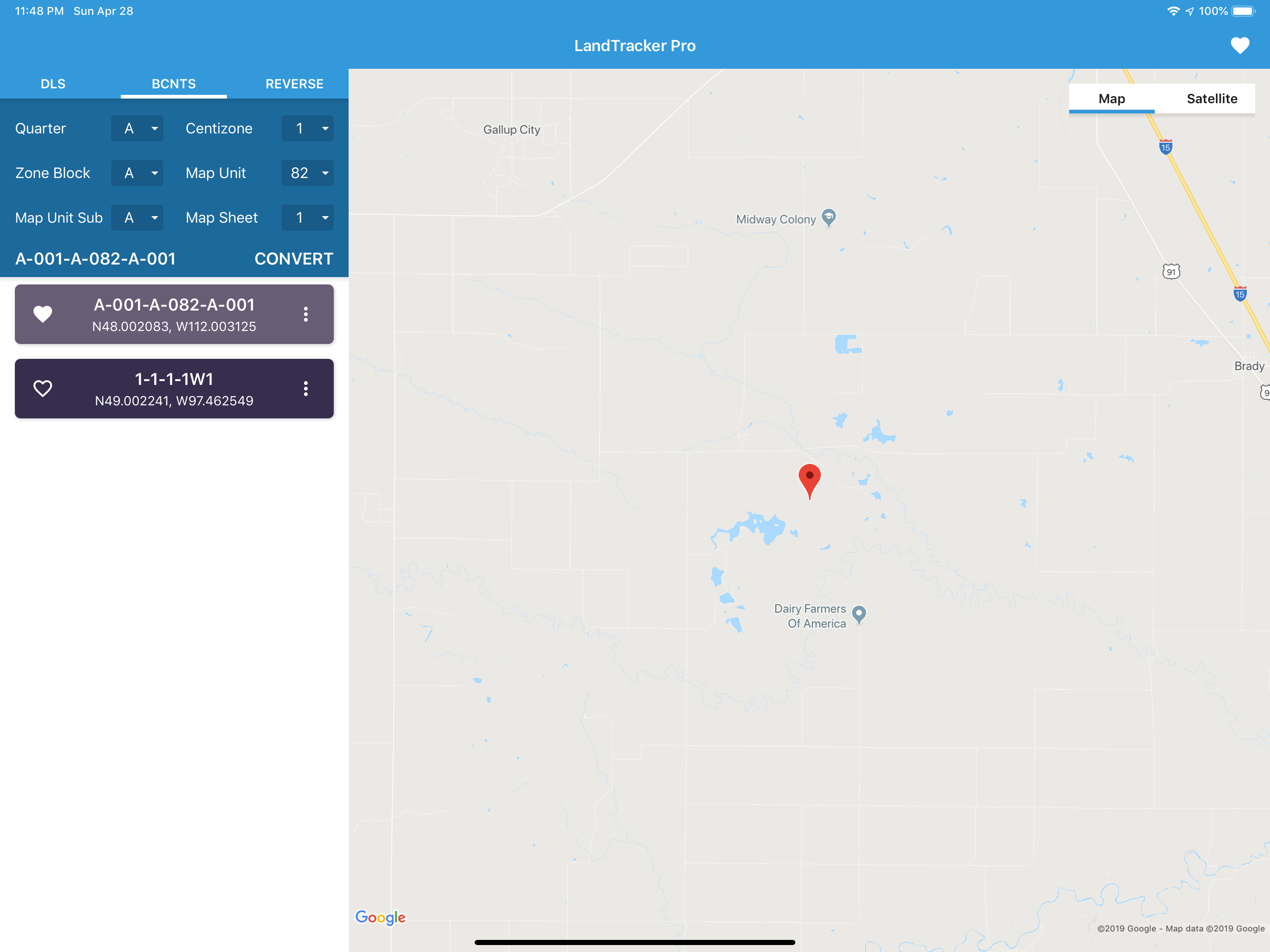Open the Map Sheet dropdown

[307, 218]
